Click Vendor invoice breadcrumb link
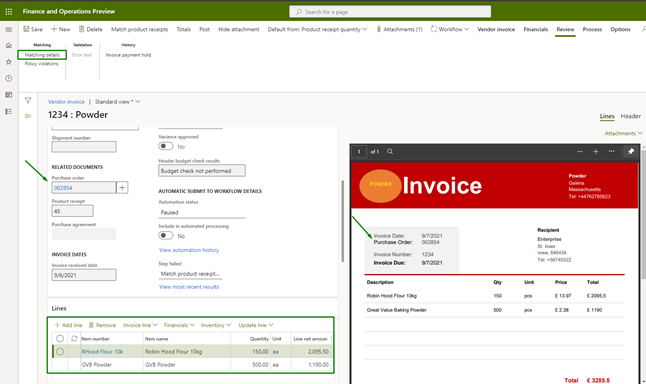This screenshot has width=646, height=384. pyautogui.click(x=66, y=101)
